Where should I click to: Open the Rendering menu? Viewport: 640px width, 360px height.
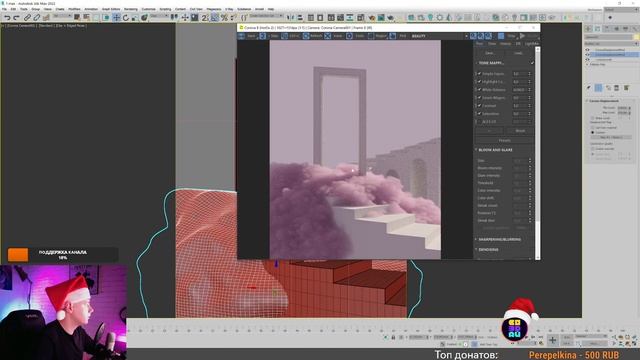(x=131, y=9)
